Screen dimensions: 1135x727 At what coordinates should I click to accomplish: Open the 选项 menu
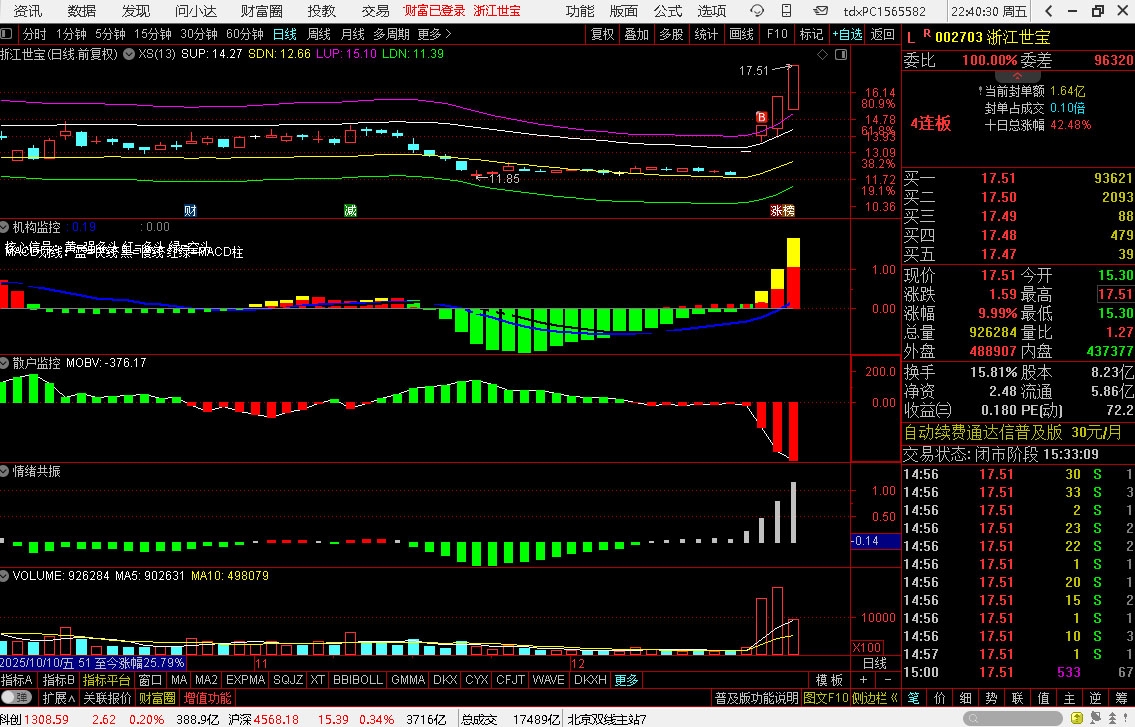(712, 11)
